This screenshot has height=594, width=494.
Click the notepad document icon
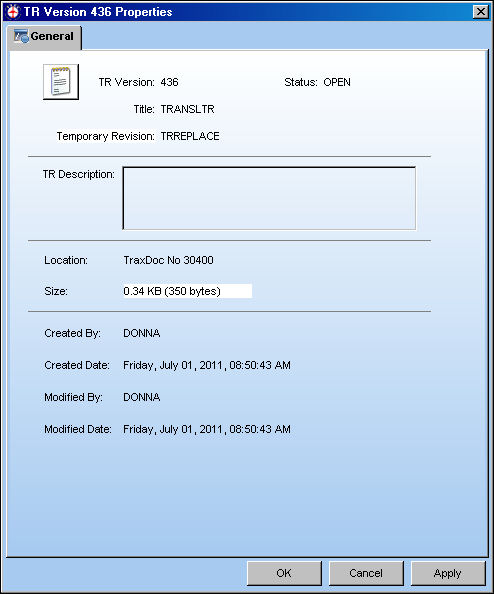click(x=61, y=82)
